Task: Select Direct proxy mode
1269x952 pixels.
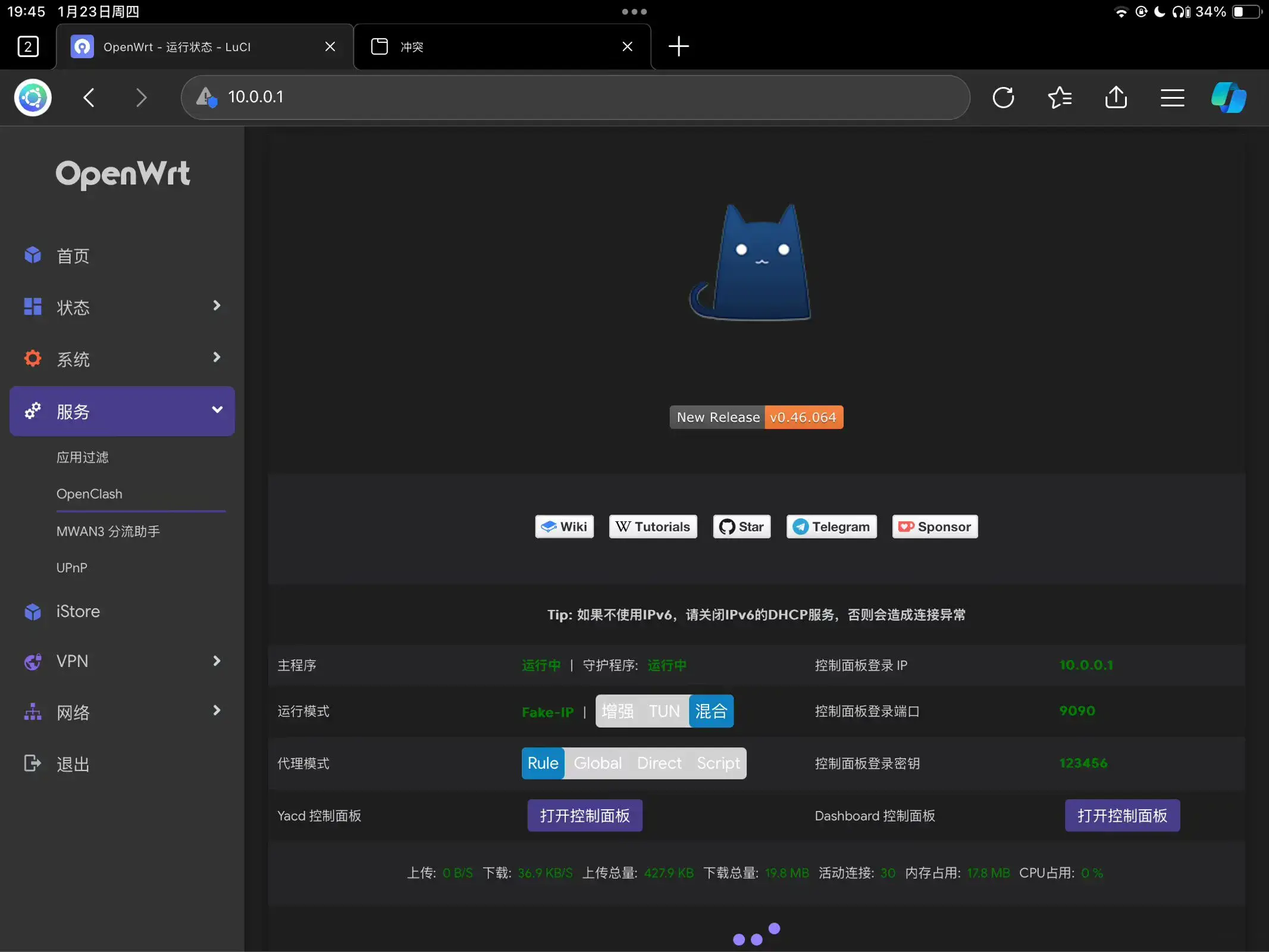Action: (x=659, y=763)
